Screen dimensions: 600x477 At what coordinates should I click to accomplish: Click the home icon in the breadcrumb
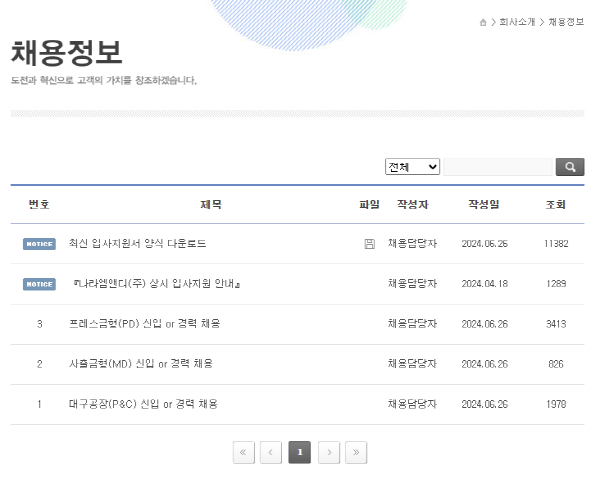(483, 22)
